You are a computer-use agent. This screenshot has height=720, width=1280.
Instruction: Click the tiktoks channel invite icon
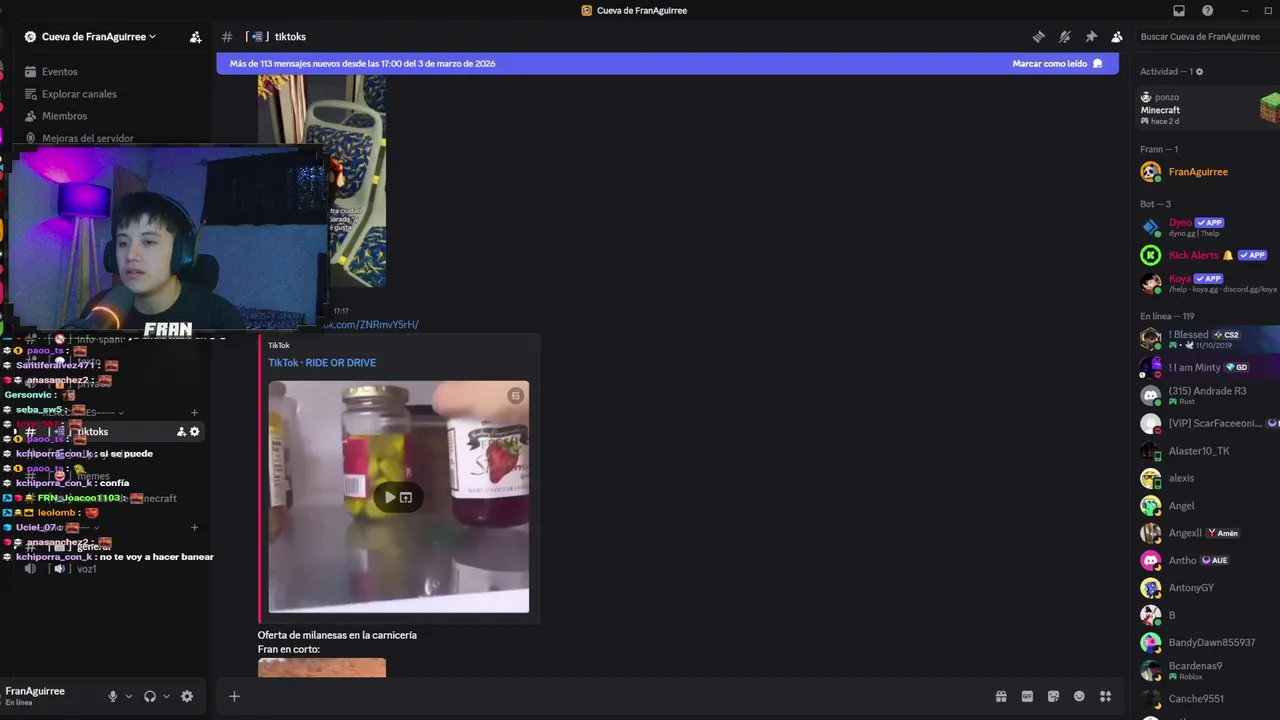(x=181, y=432)
